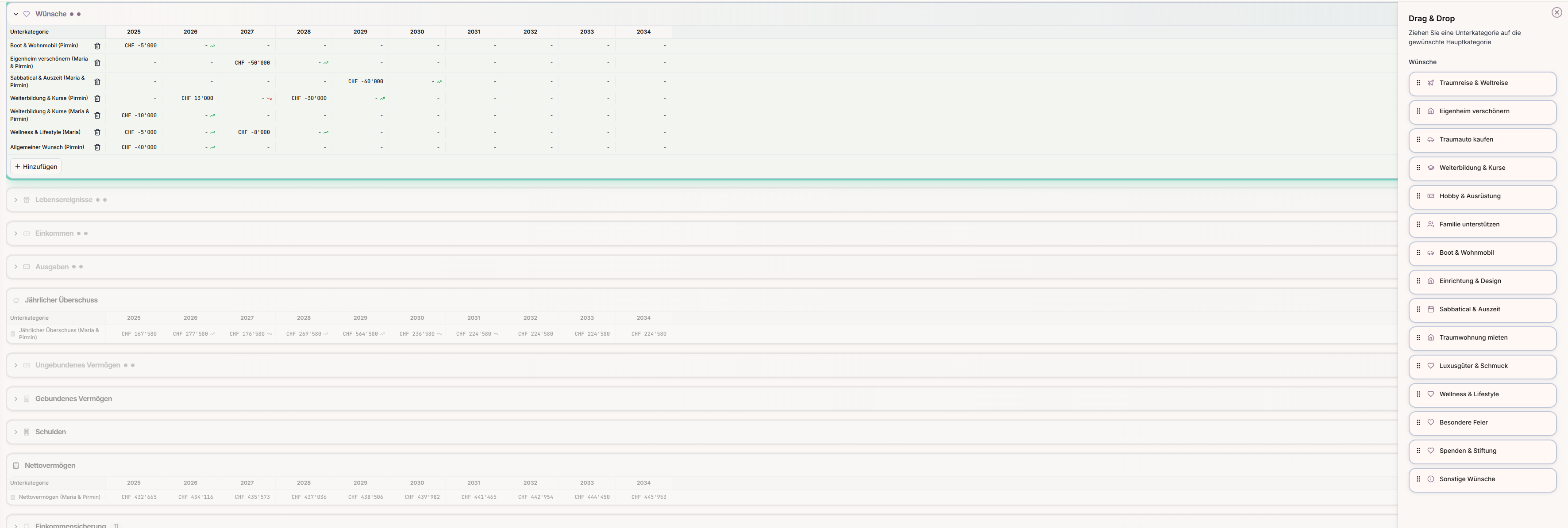Expand the Schulden section
The image size is (1568, 528).
click(16, 432)
